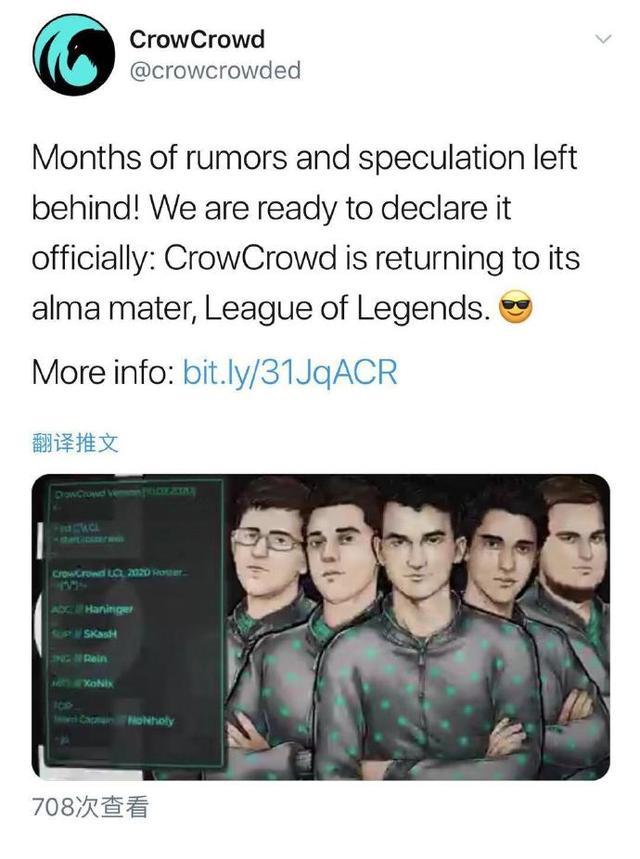The width and height of the screenshot is (640, 859).
Task: Open the CrowCrowd display name profile
Action: click(197, 39)
